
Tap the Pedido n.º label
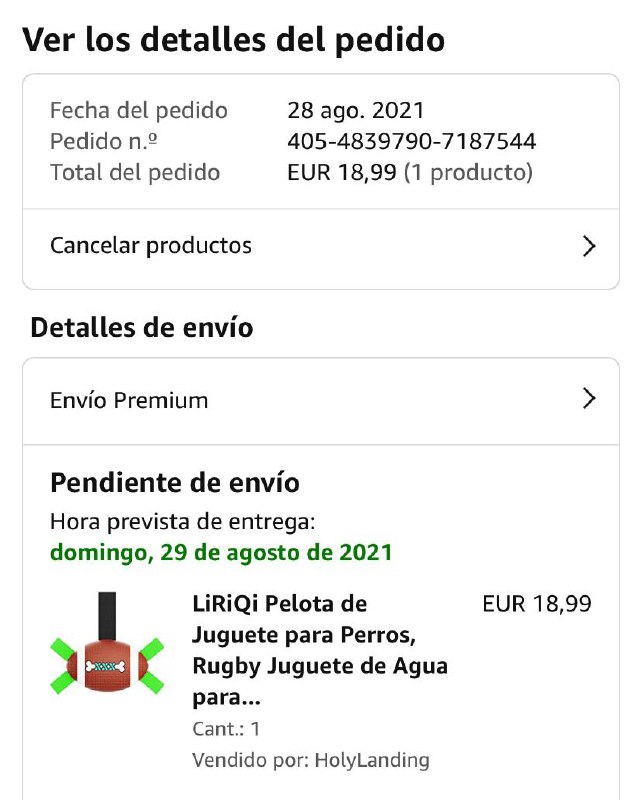[104, 141]
